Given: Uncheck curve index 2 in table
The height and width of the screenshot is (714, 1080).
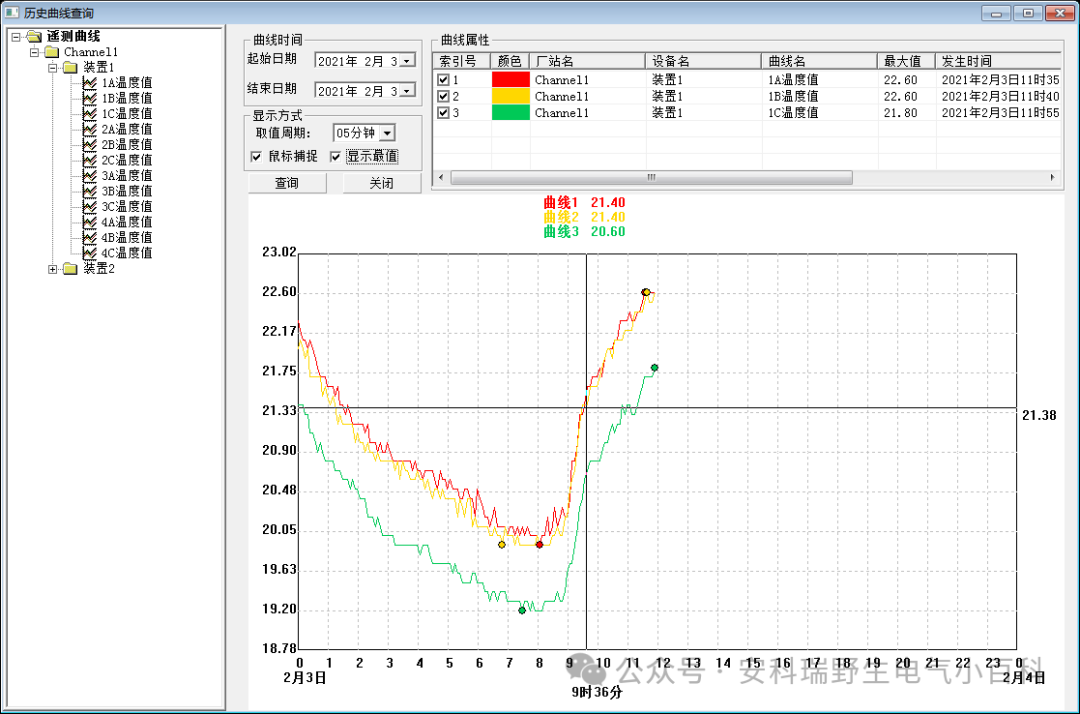Looking at the screenshot, I should click(x=444, y=96).
